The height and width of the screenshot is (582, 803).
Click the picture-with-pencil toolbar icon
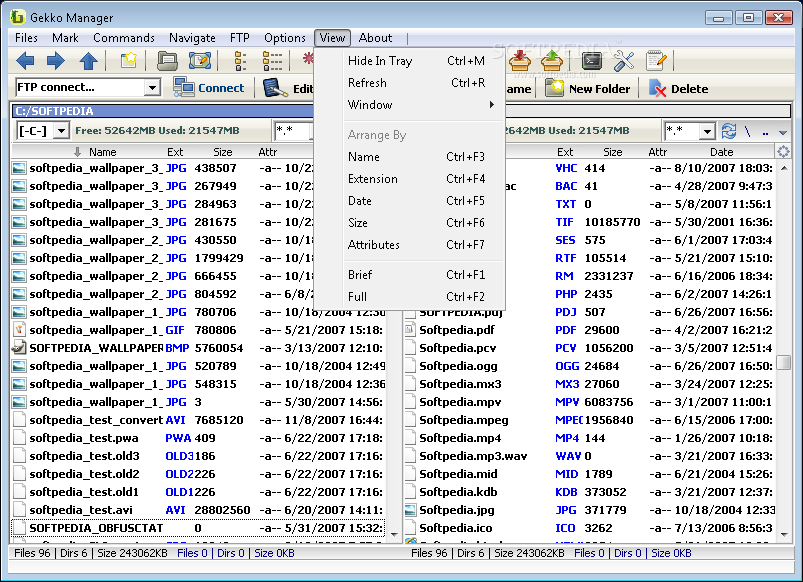pyautogui.click(x=199, y=61)
